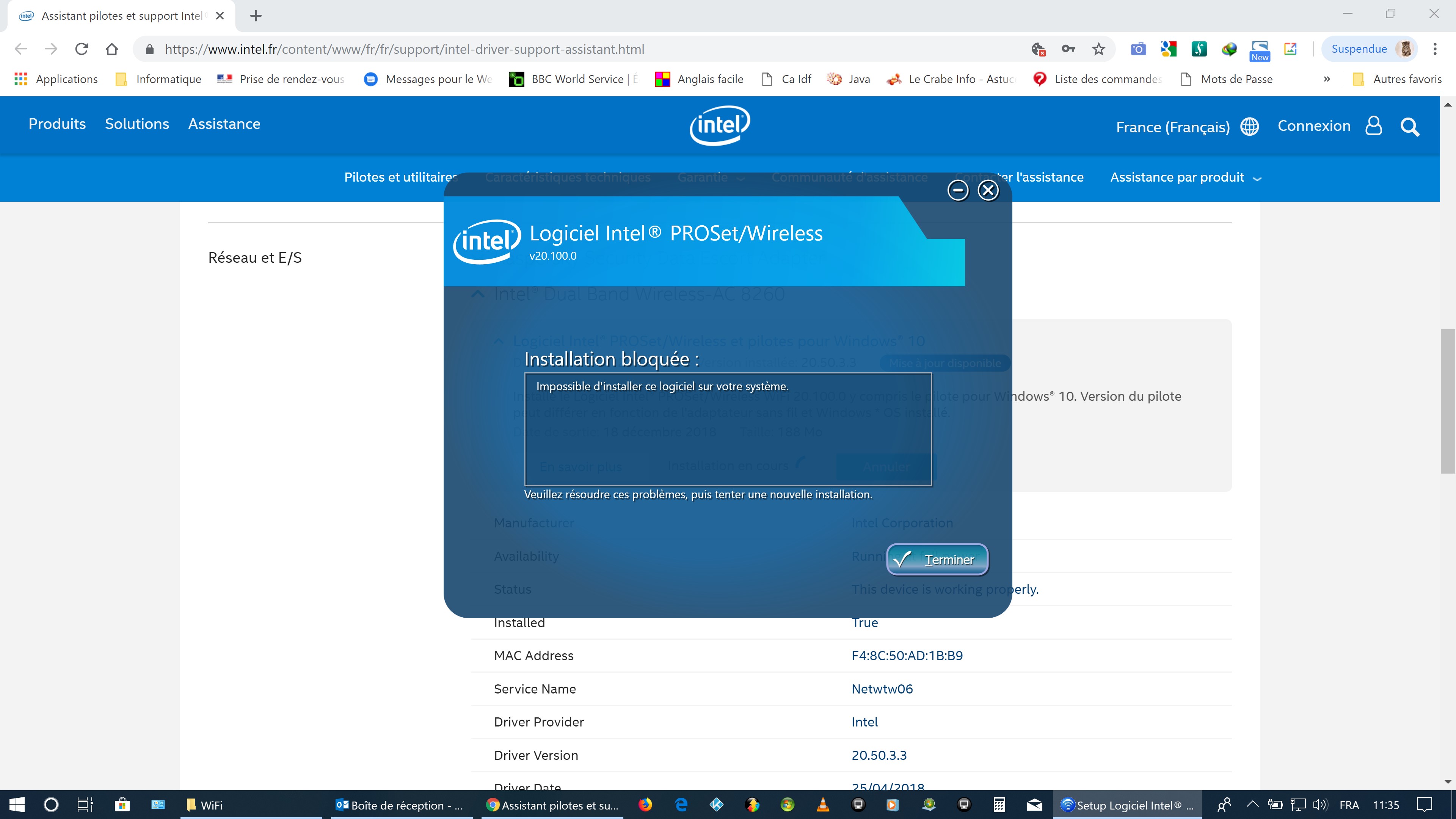Viewport: 1456px width, 819px height.
Task: Open Calculator from taskbar
Action: [999, 805]
